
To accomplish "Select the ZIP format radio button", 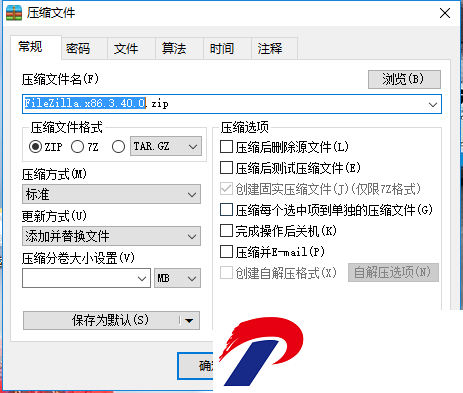I will 35,146.
